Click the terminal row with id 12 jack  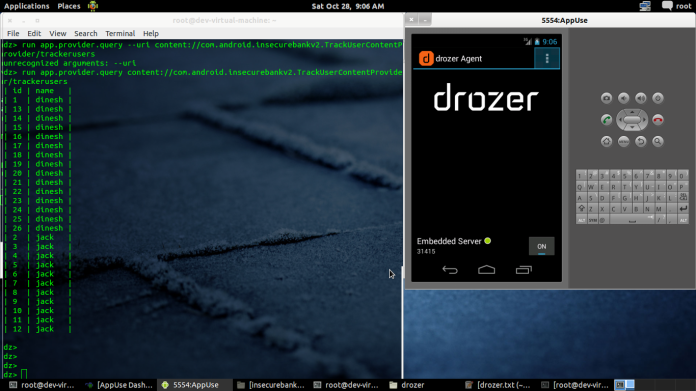click(37, 329)
